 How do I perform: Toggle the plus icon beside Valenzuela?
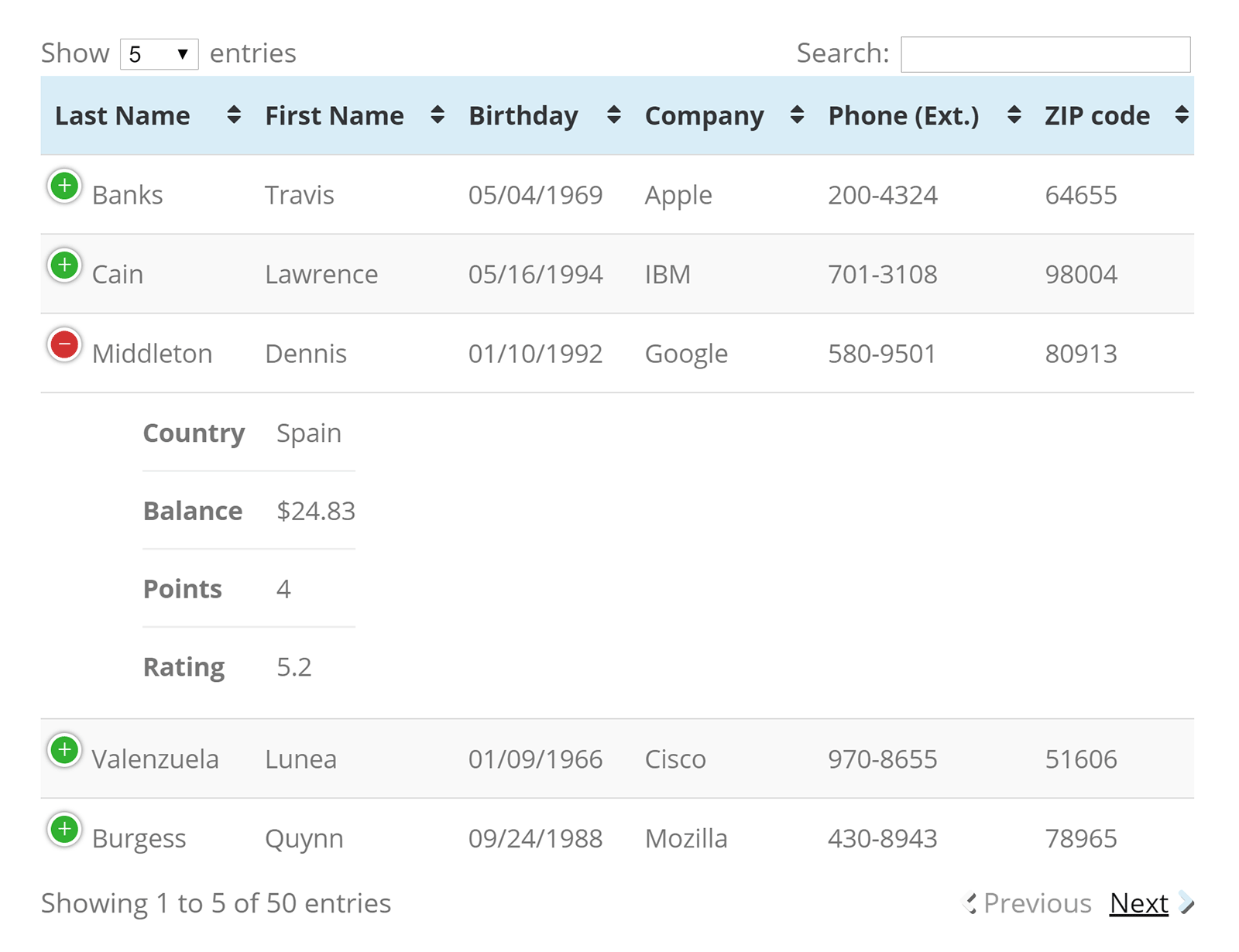tap(65, 749)
